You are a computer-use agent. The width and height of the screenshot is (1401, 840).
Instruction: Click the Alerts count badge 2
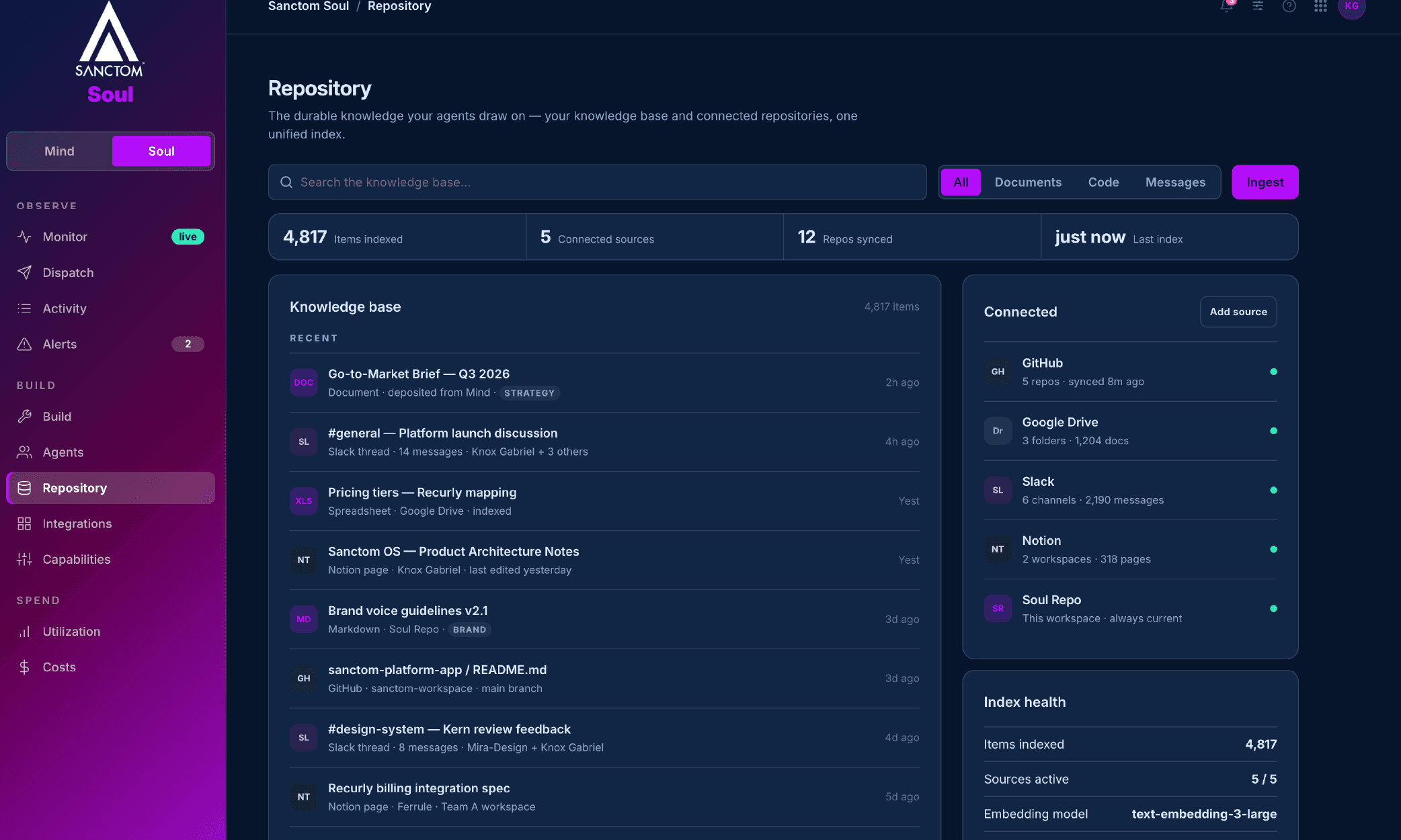coord(188,344)
